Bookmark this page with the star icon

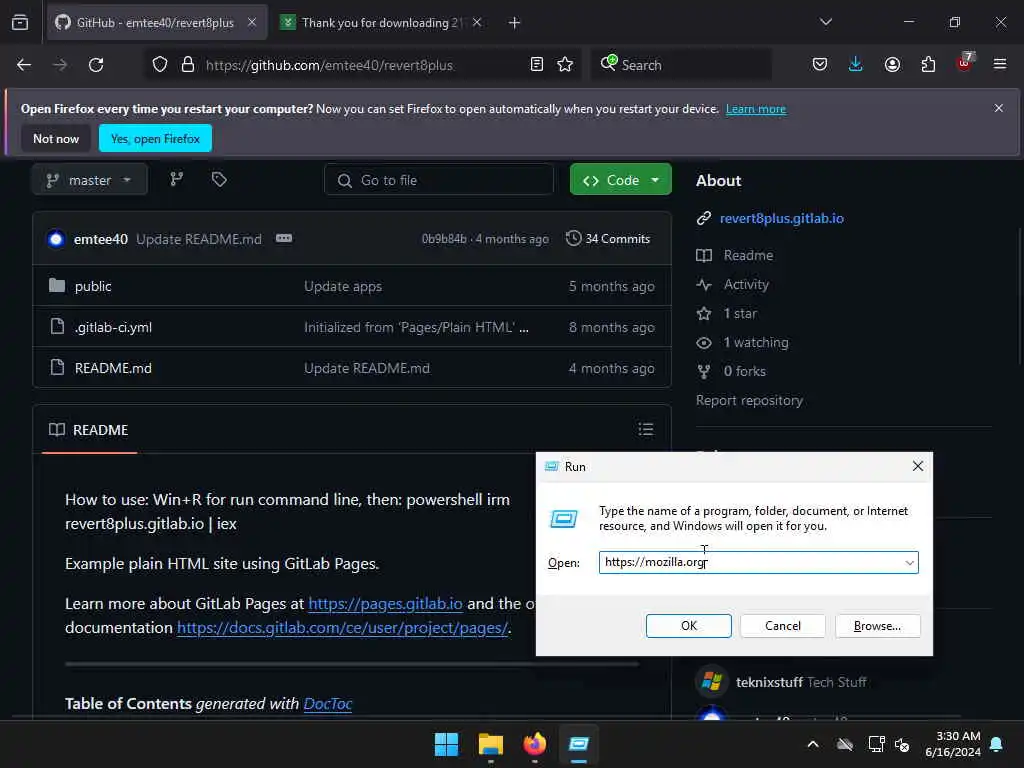(565, 65)
